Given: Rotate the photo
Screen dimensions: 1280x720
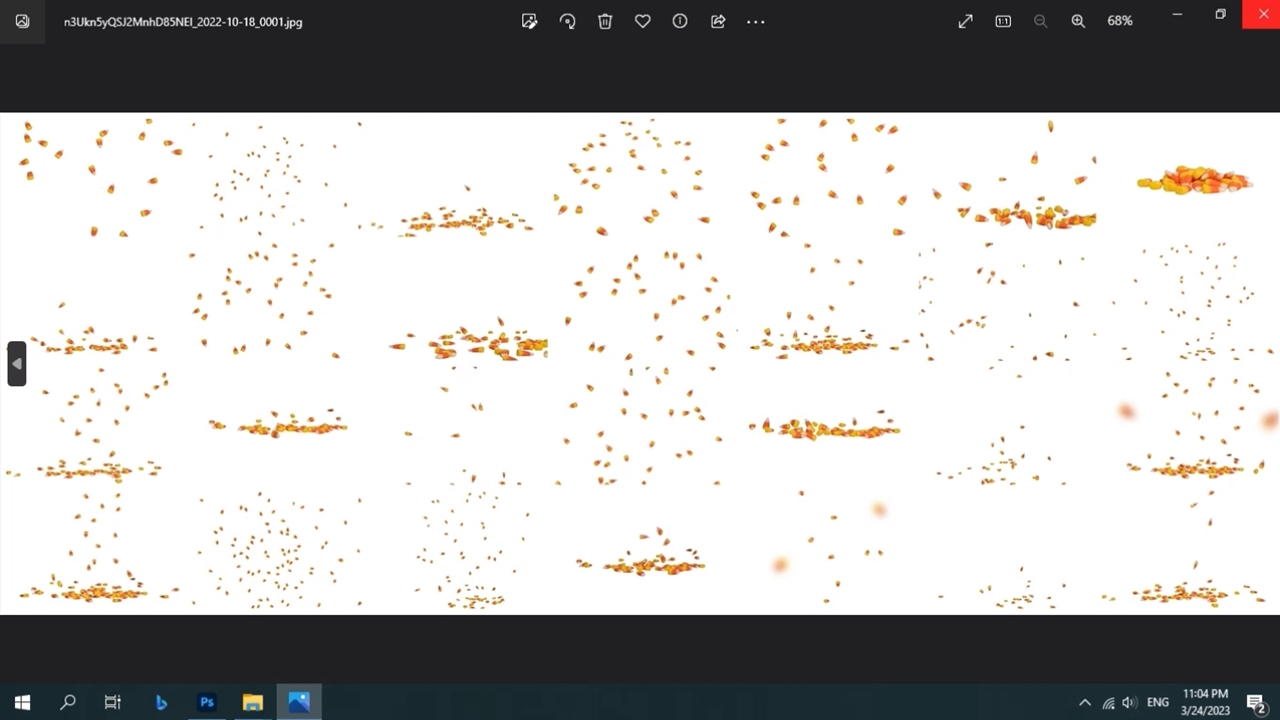Looking at the screenshot, I should [x=567, y=21].
